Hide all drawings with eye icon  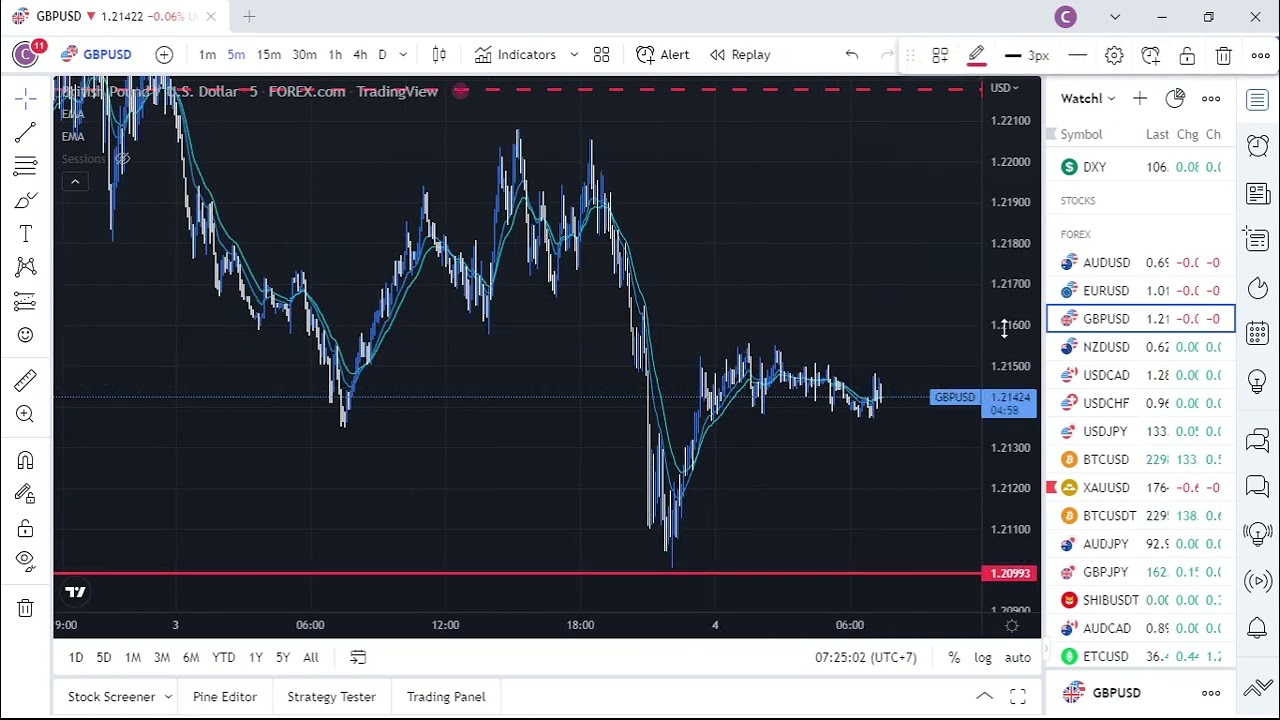pos(26,561)
